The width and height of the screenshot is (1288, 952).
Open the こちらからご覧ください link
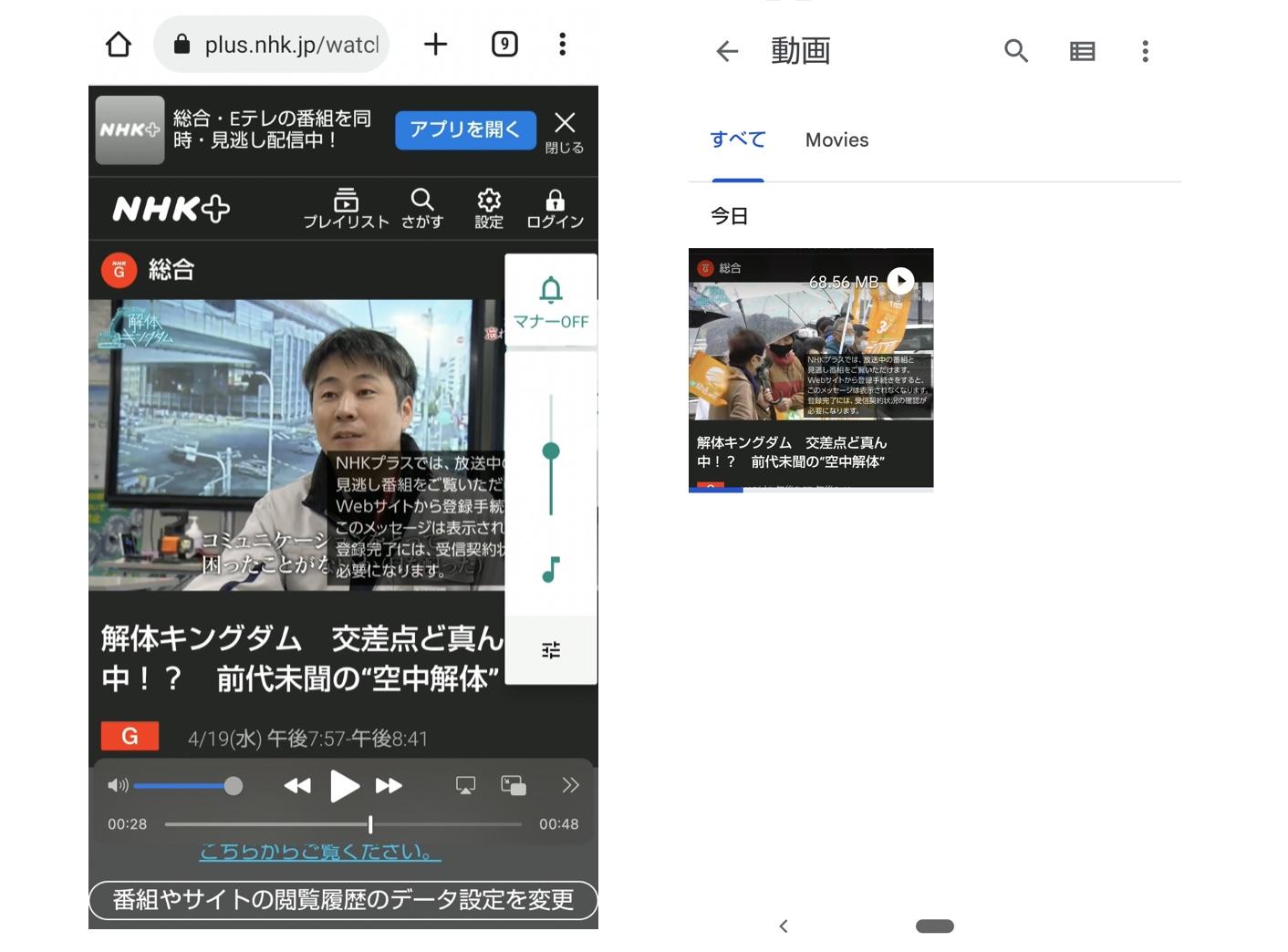(320, 852)
